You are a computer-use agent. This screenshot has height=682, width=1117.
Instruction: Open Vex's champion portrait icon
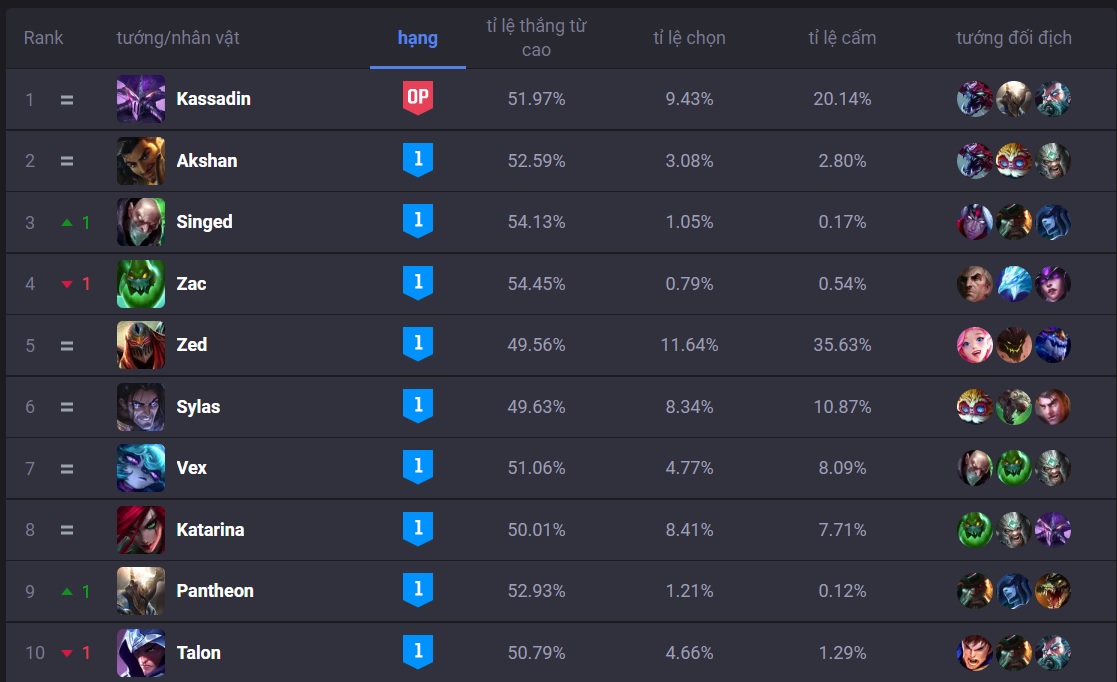pyautogui.click(x=141, y=468)
